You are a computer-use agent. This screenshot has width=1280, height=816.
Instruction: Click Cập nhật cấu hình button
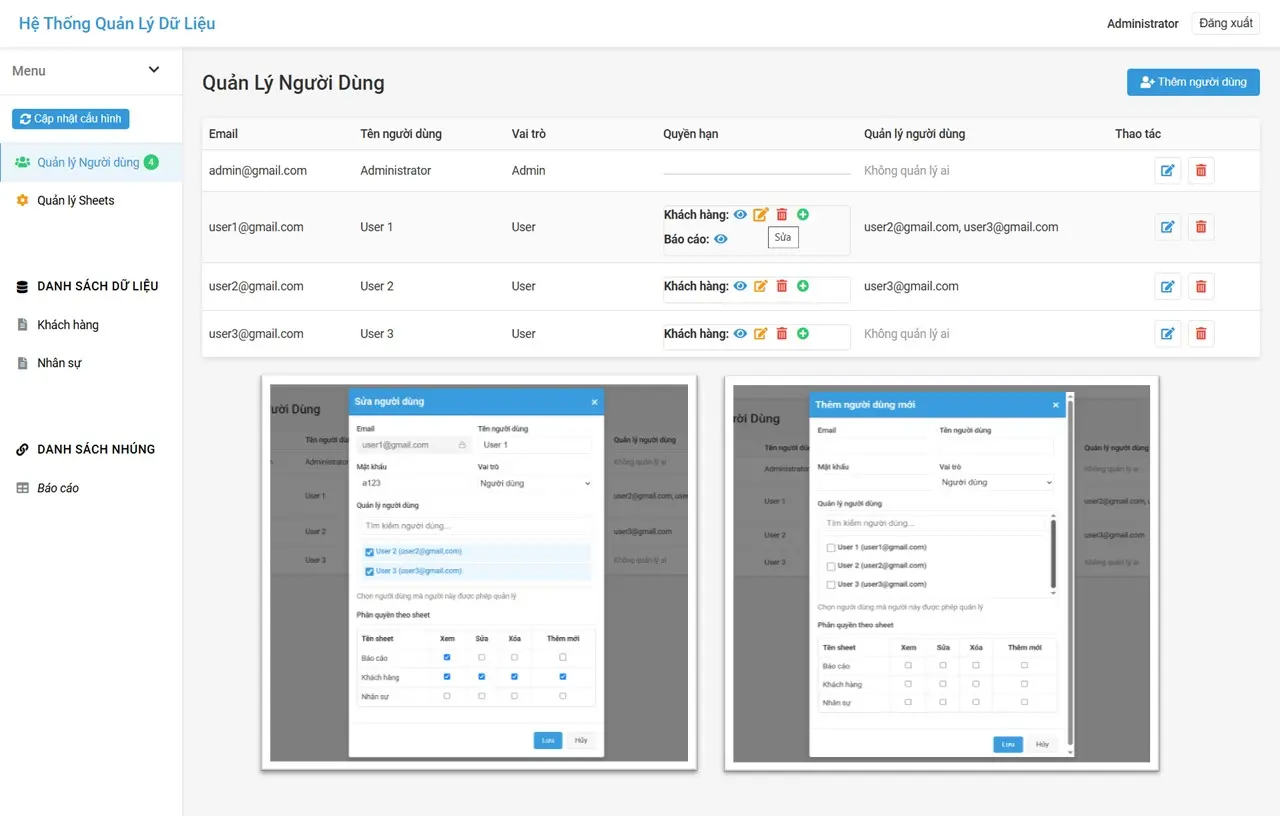70,119
